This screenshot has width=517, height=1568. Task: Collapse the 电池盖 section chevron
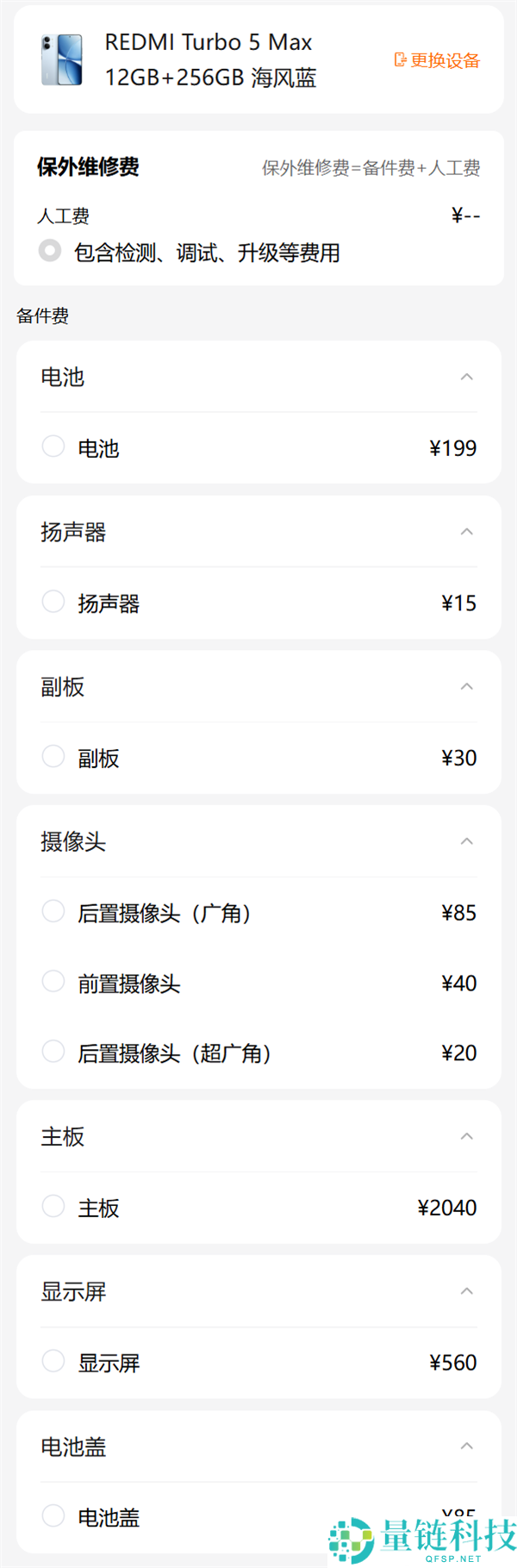[466, 1446]
